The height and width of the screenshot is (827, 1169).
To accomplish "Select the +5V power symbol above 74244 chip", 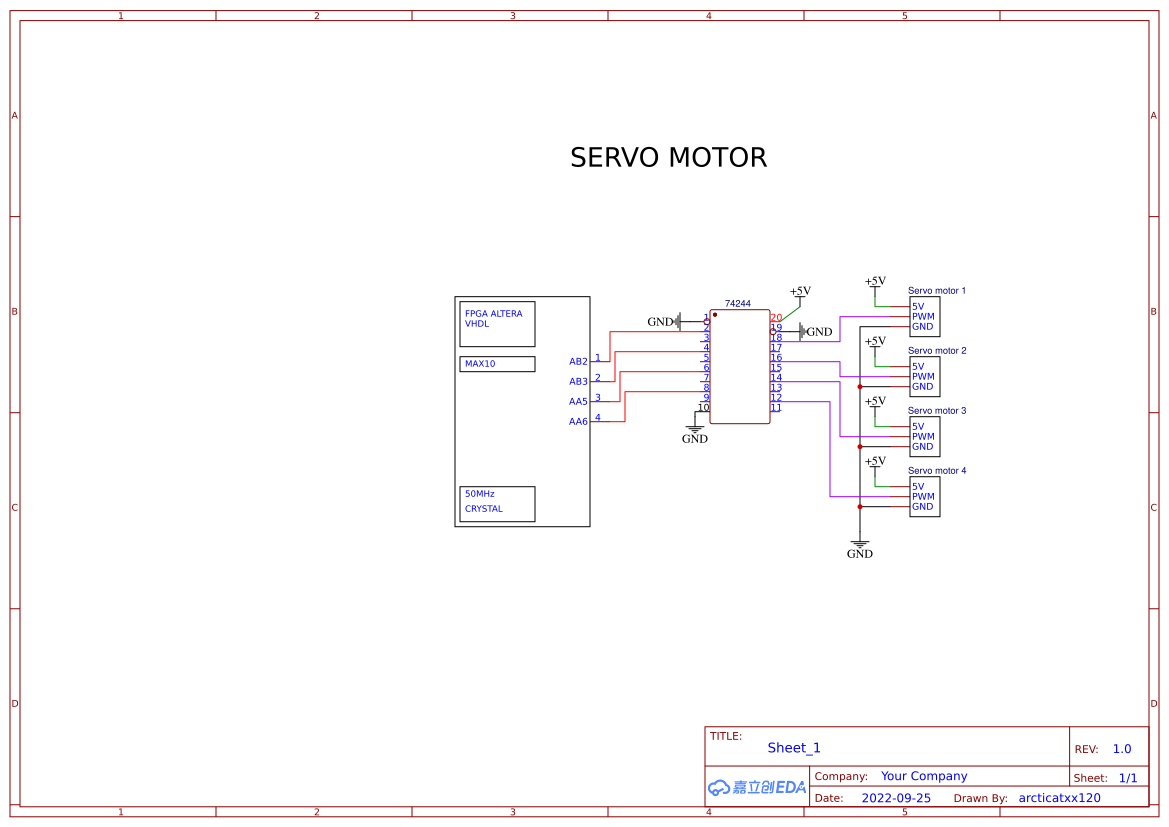I will click(x=800, y=292).
